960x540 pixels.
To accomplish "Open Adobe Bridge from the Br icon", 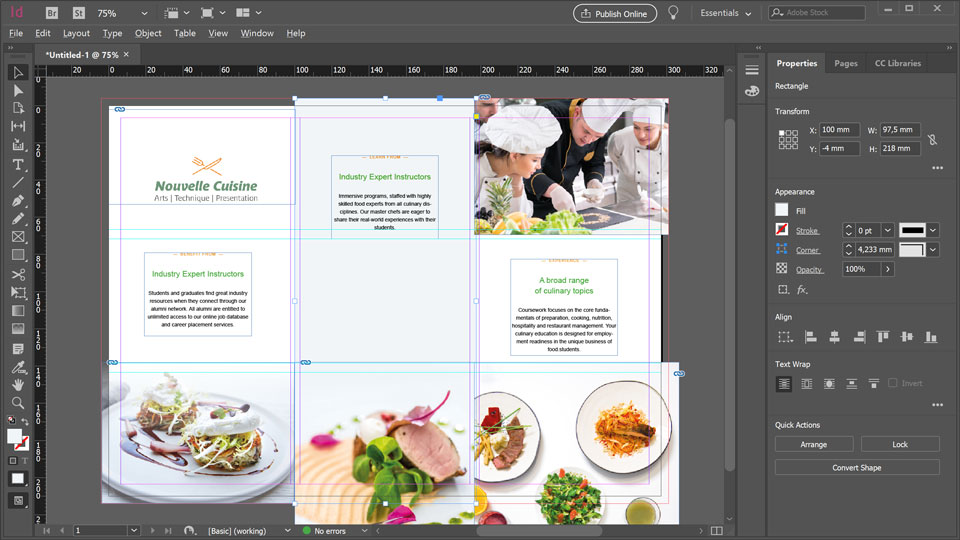I will click(52, 13).
